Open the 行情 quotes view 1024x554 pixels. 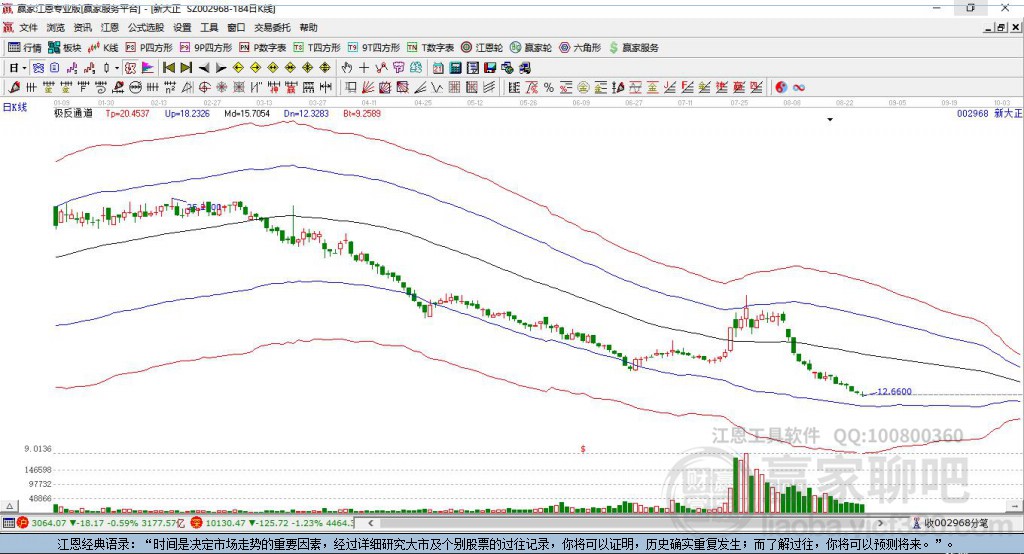tap(25, 48)
